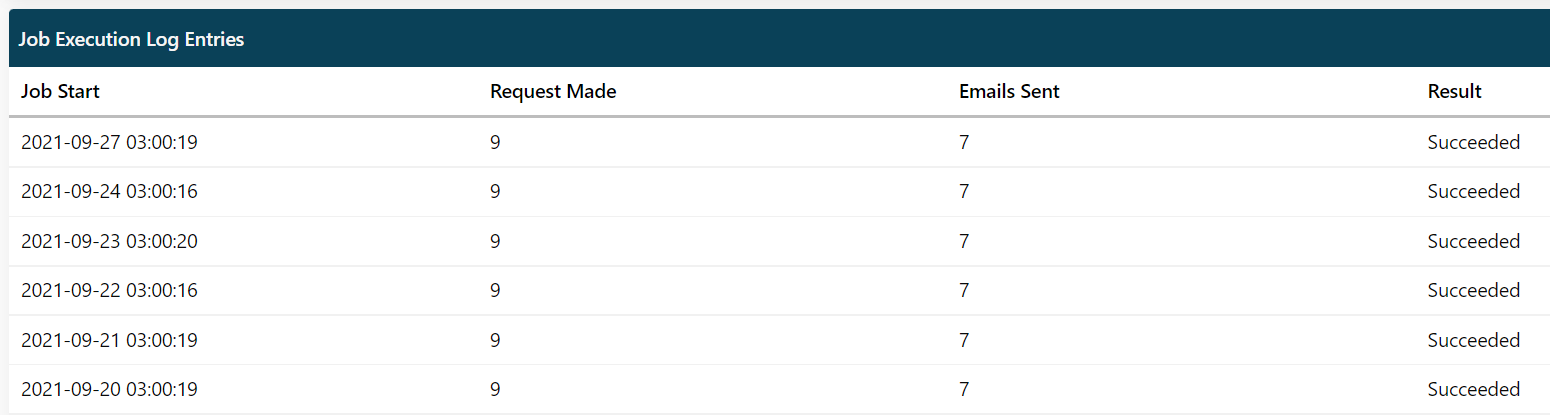Click the Result column header

[x=1454, y=92]
